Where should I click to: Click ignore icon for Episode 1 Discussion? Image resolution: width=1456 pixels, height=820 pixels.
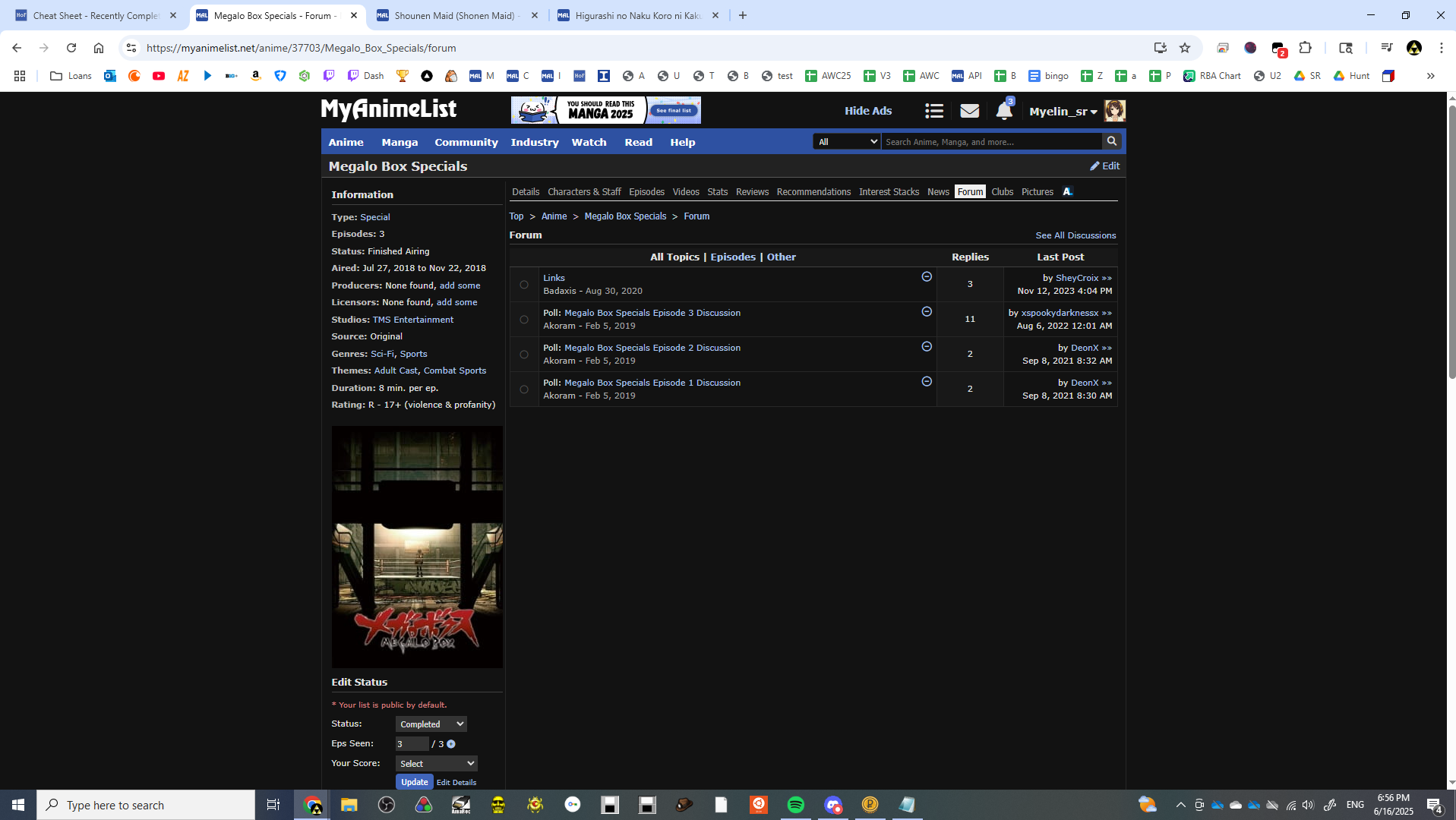point(927,382)
